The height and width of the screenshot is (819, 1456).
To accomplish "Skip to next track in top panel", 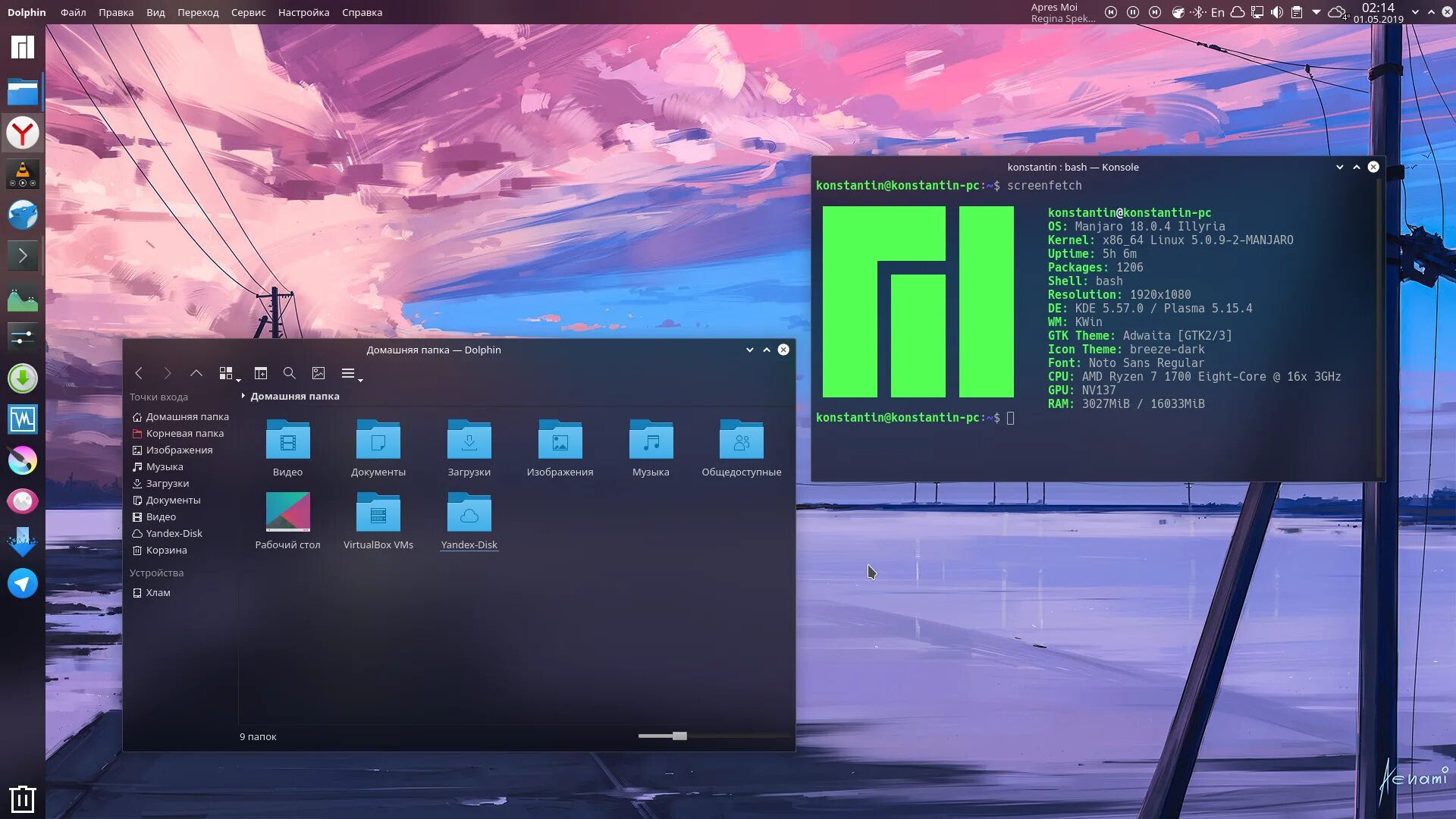I will pyautogui.click(x=1155, y=12).
